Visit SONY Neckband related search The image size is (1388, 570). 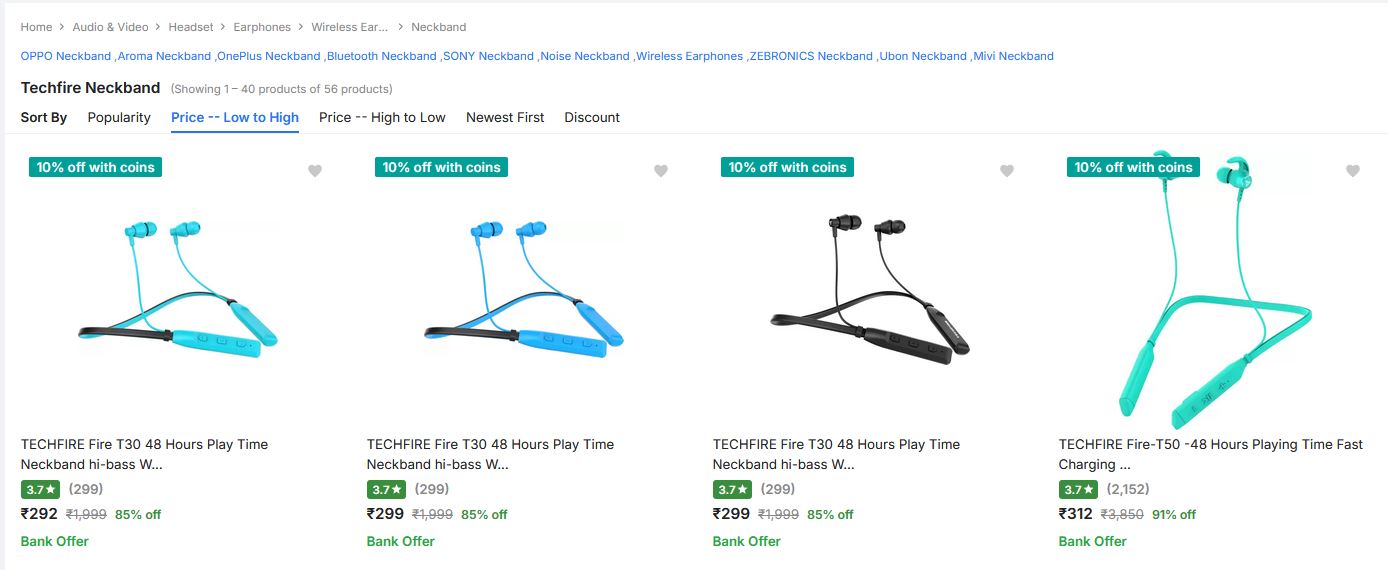point(489,56)
